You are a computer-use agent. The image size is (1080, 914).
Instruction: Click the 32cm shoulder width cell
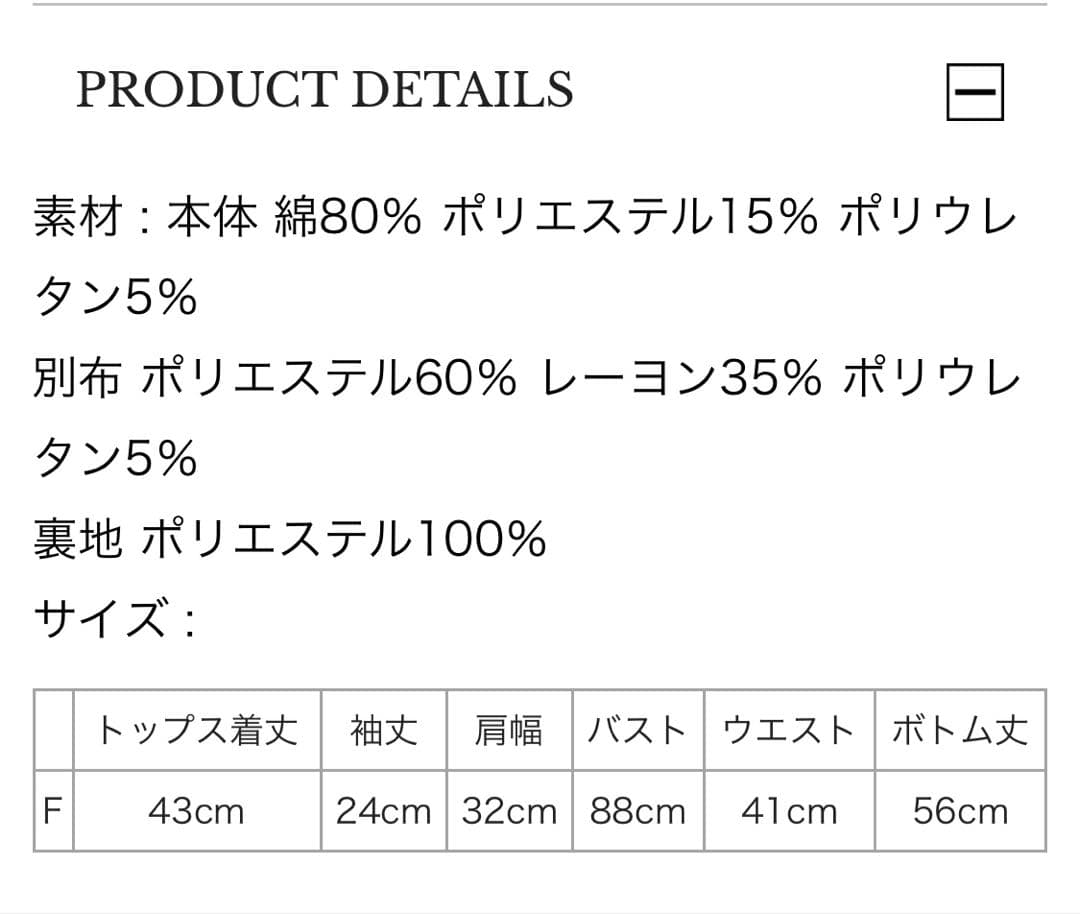(510, 811)
